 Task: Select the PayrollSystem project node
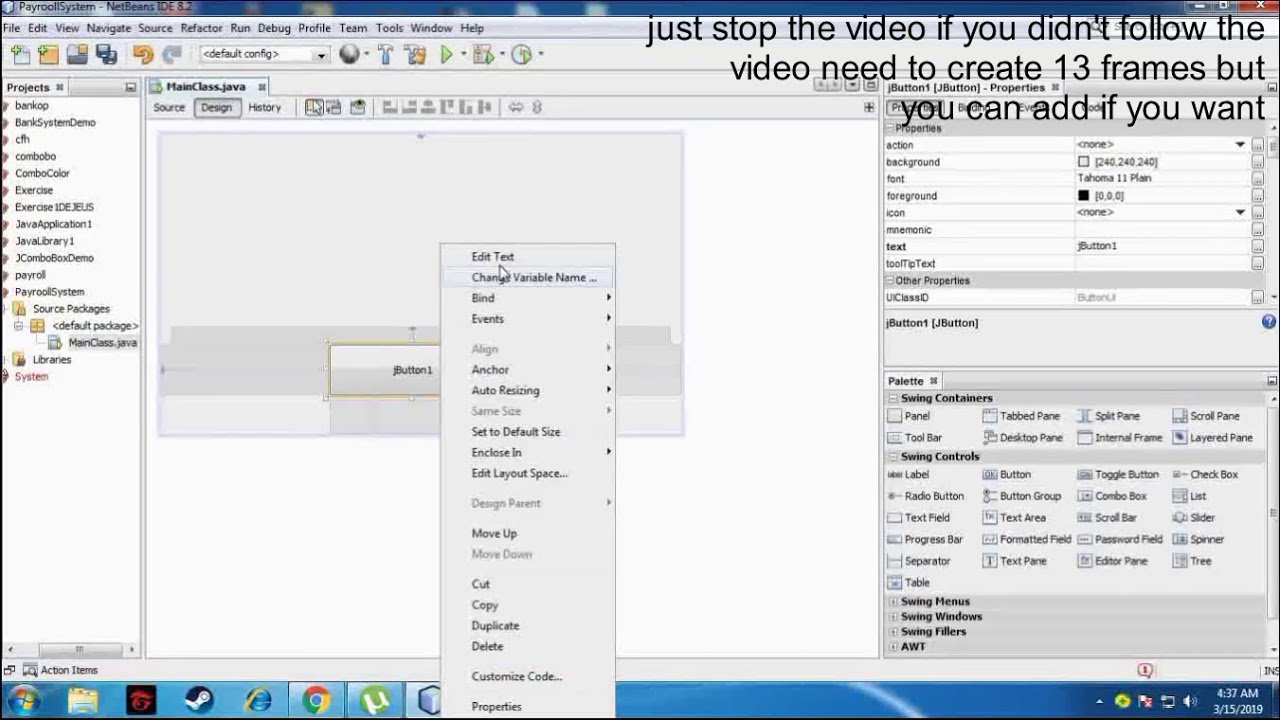tap(49, 292)
